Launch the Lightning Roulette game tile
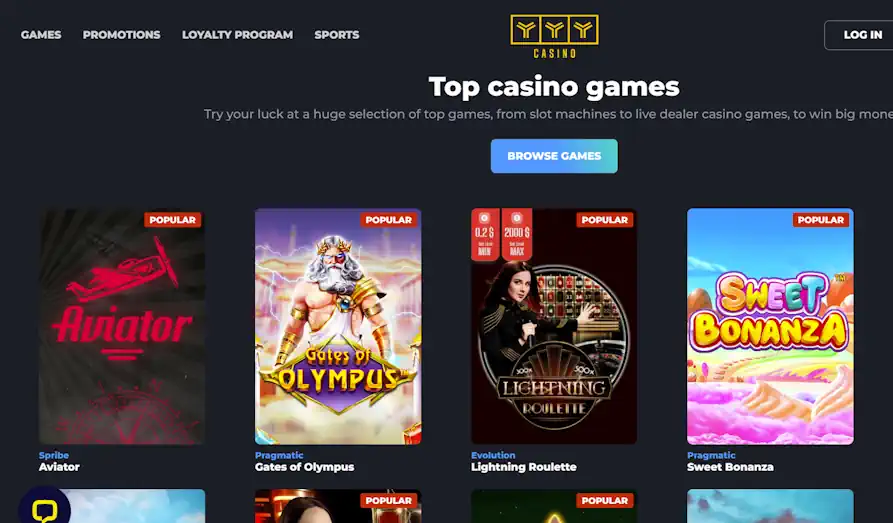This screenshot has width=893, height=523. pos(554,326)
